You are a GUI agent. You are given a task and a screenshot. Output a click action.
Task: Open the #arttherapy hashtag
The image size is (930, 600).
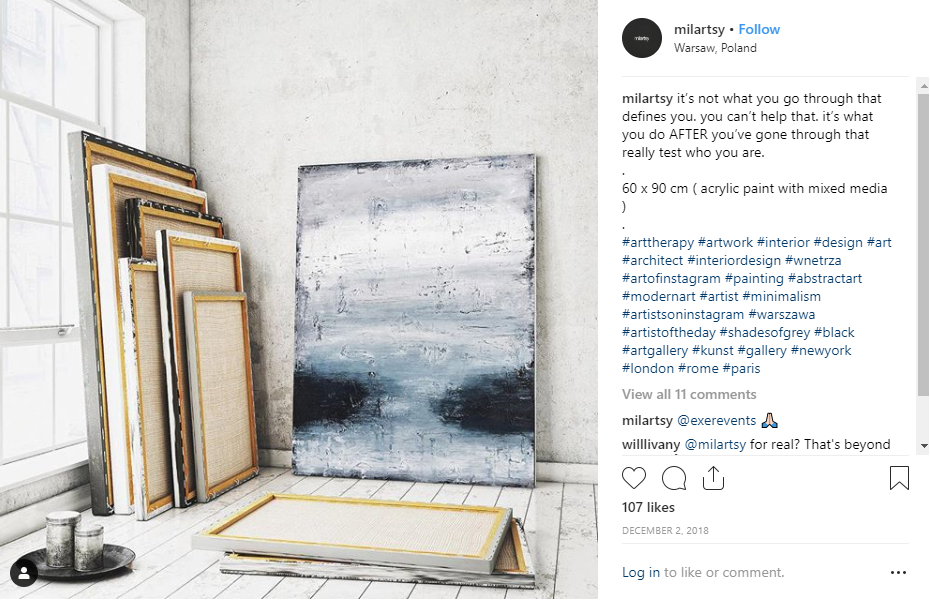click(x=658, y=242)
